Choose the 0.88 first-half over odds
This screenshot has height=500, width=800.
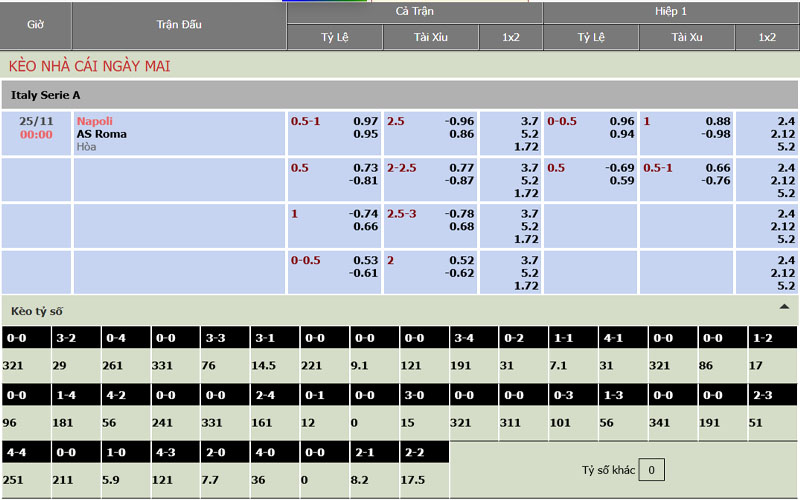coord(717,121)
